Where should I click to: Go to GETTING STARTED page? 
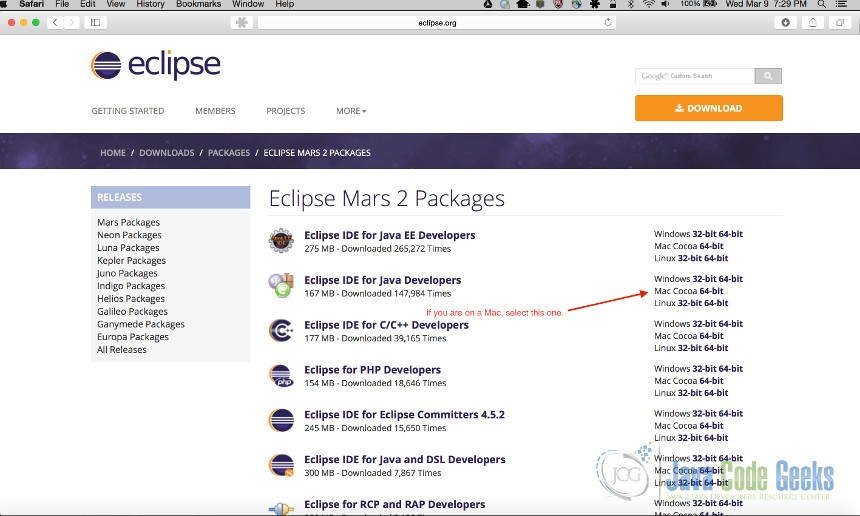tap(128, 111)
